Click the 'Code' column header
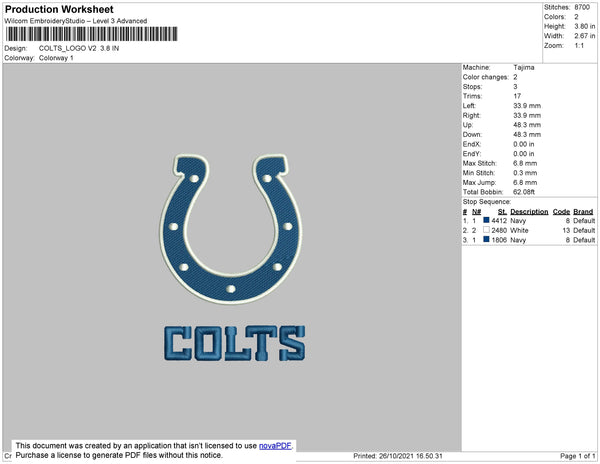This screenshot has height=464, width=600. click(x=561, y=212)
